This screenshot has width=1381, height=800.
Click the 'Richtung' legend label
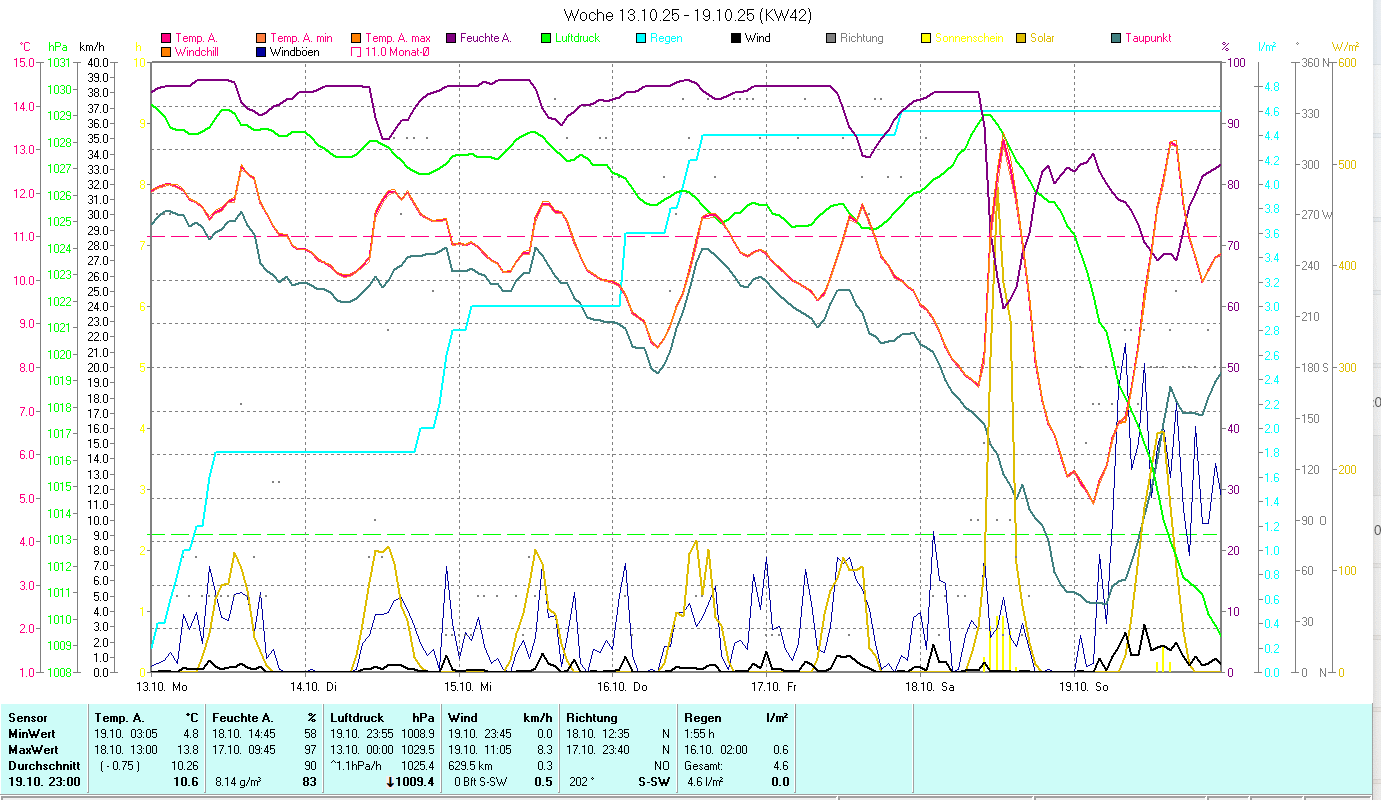862,38
